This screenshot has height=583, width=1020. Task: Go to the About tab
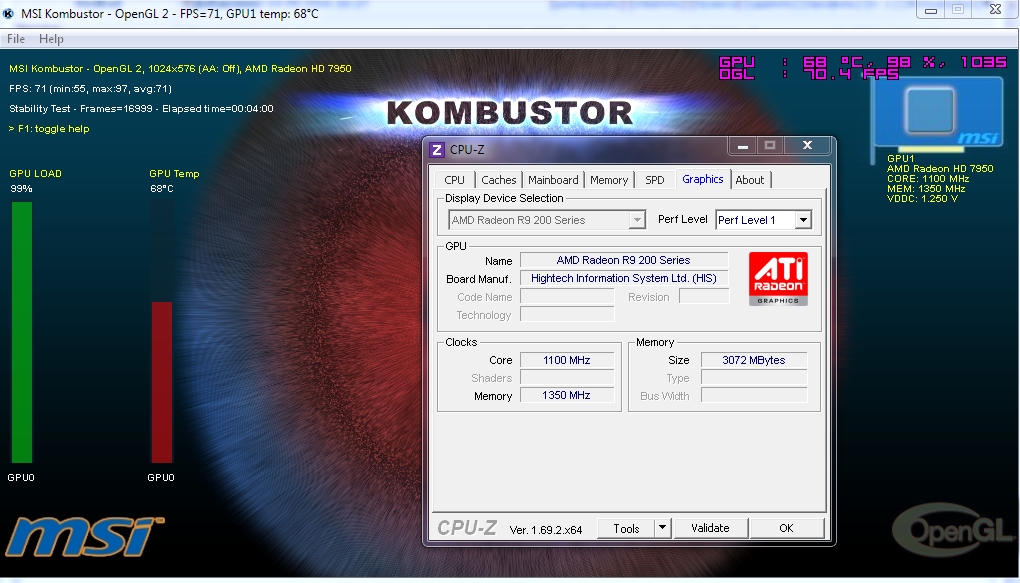(x=749, y=180)
